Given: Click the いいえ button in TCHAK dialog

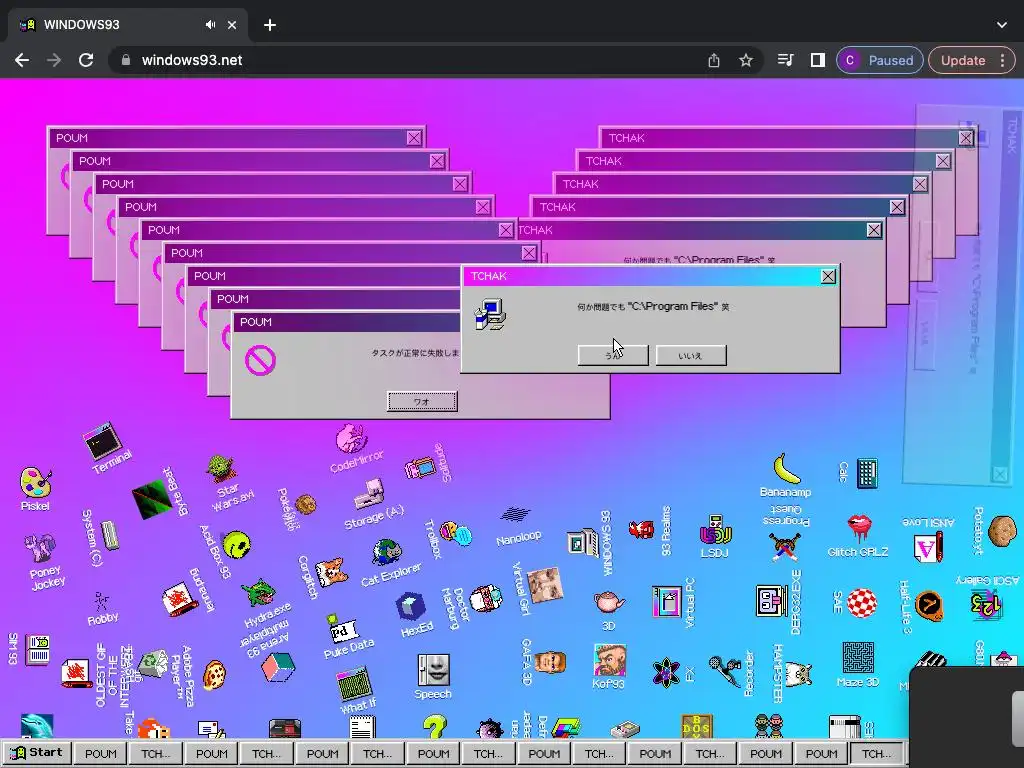Looking at the screenshot, I should pyautogui.click(x=690, y=355).
